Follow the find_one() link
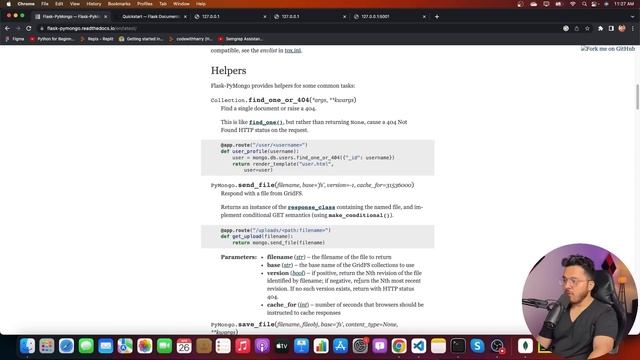640x360 pixels. pos(266,122)
